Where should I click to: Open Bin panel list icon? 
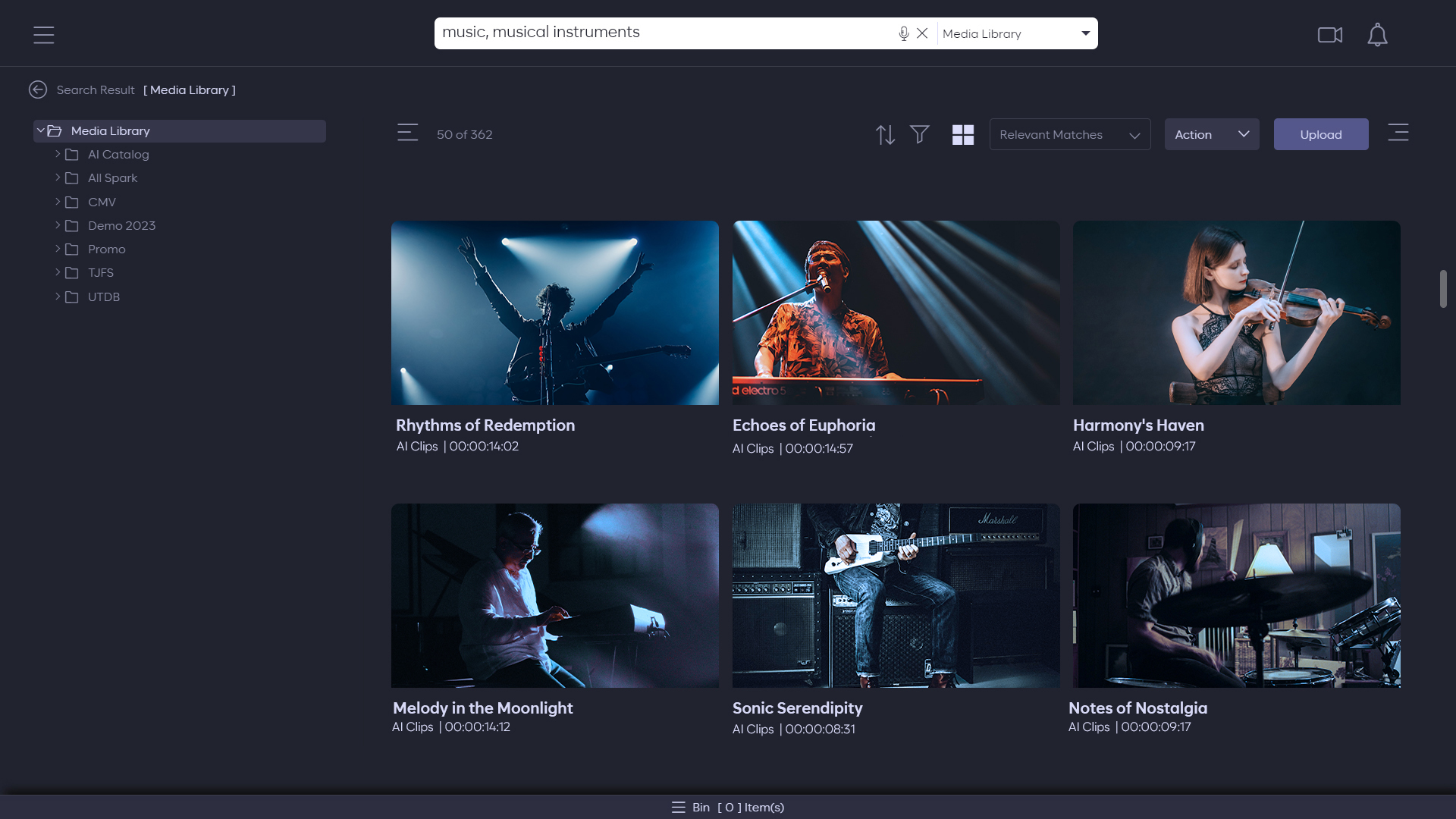(678, 808)
